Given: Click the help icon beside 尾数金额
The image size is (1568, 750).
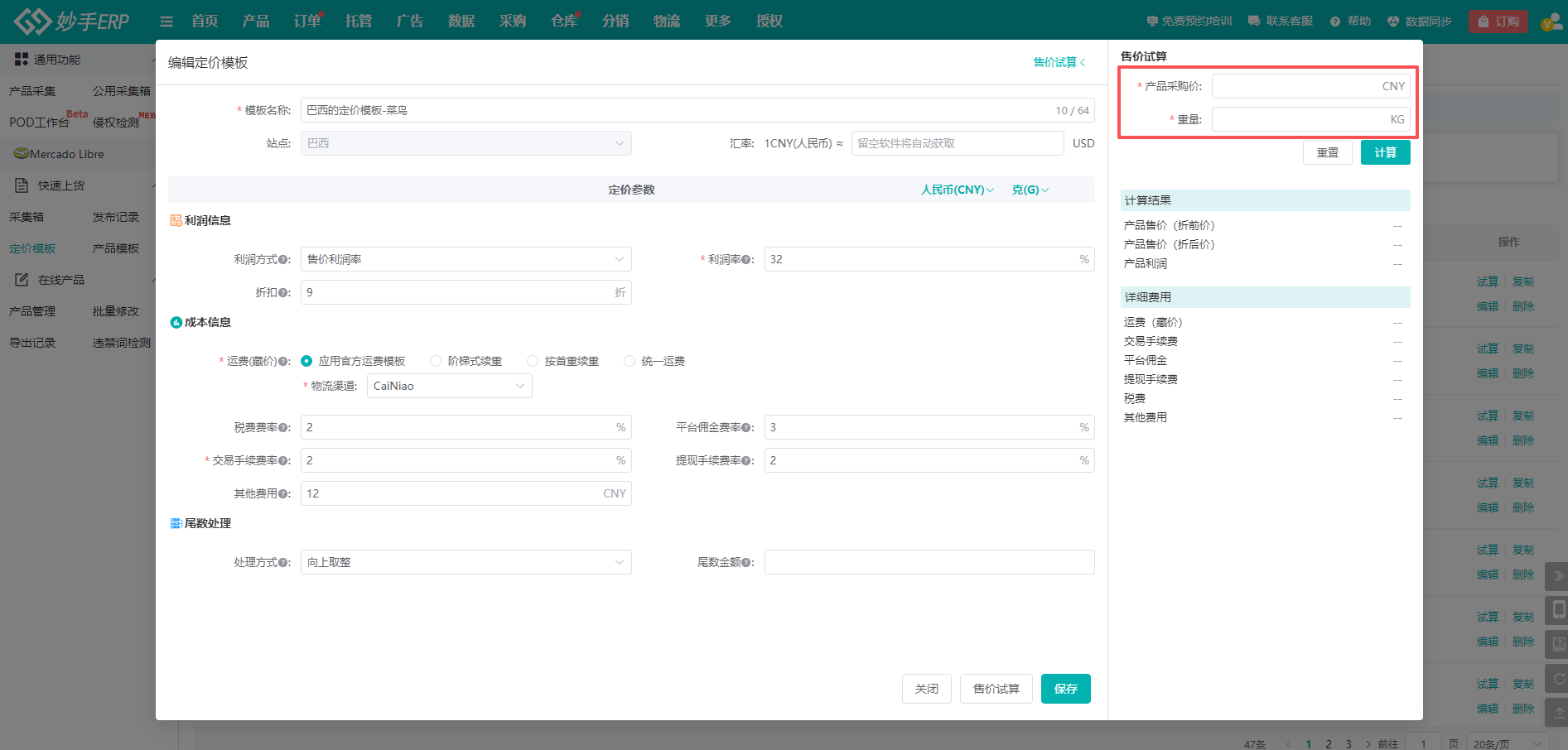Looking at the screenshot, I should [x=747, y=563].
